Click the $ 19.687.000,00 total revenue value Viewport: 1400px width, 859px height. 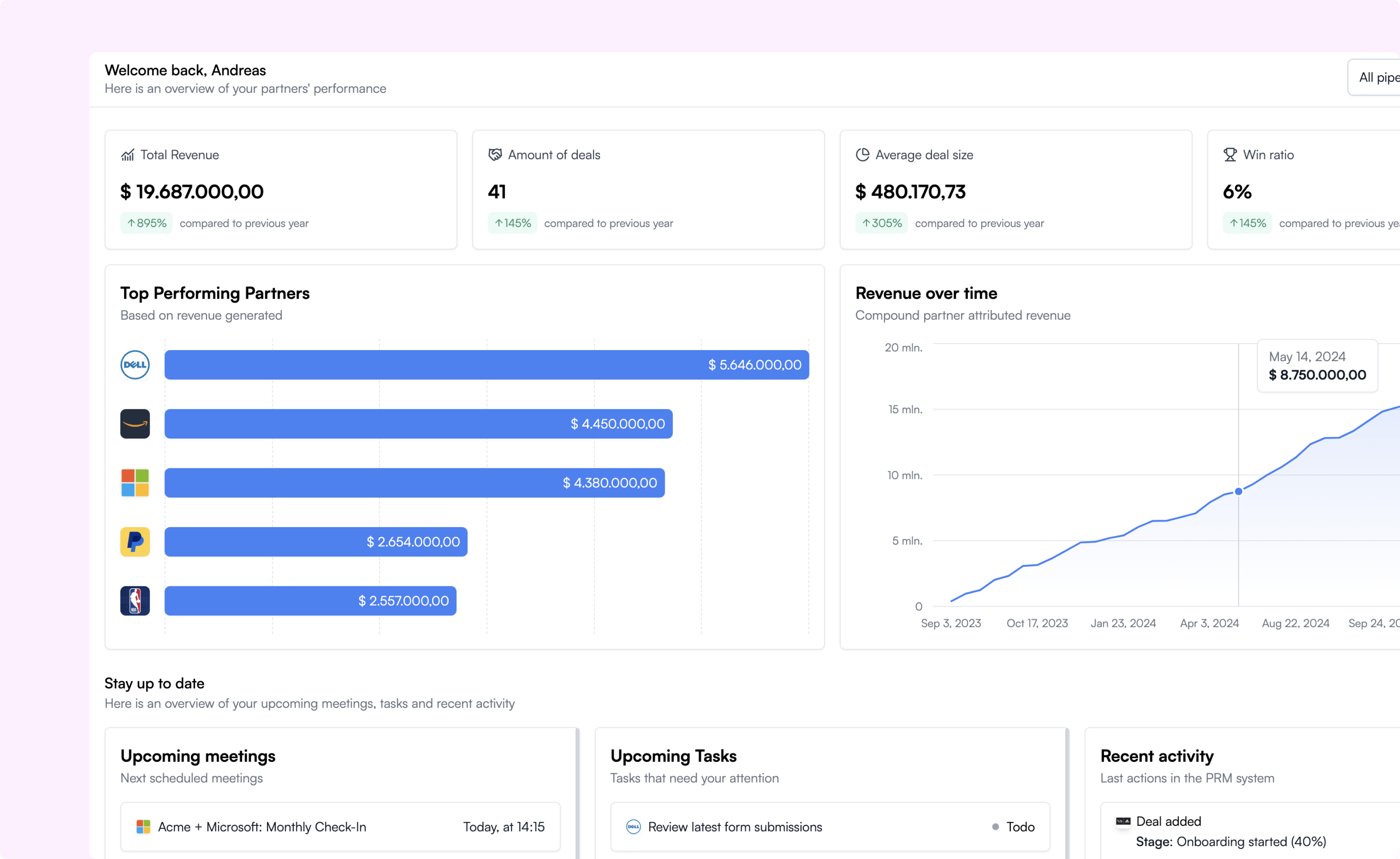[x=192, y=192]
